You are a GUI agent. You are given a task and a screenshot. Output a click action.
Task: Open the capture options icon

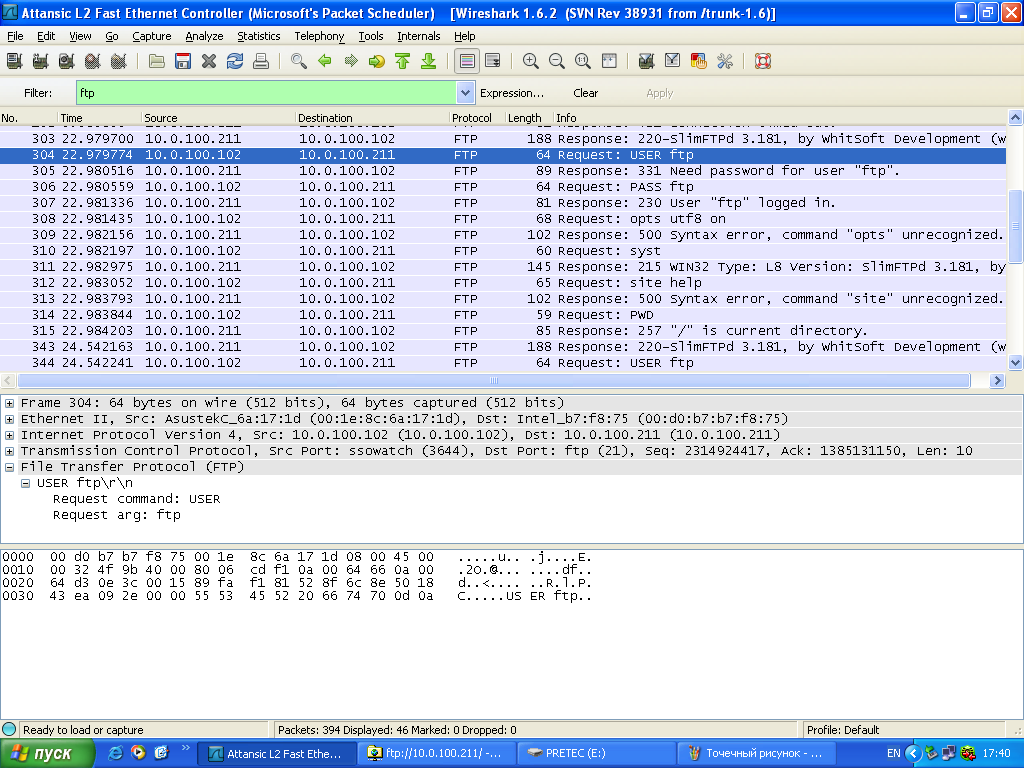click(40, 61)
